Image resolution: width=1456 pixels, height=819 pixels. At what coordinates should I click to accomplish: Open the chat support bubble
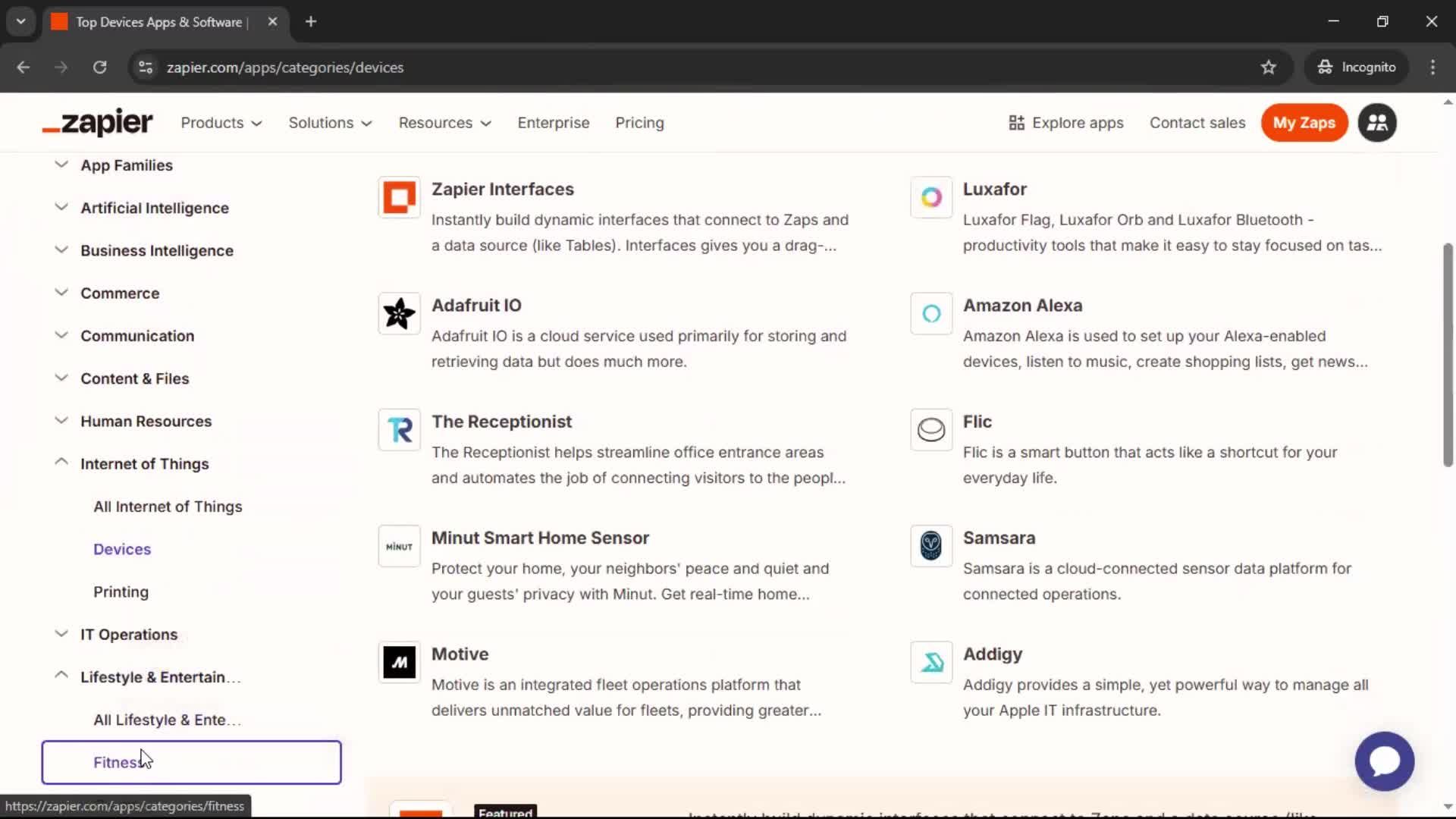(1384, 761)
